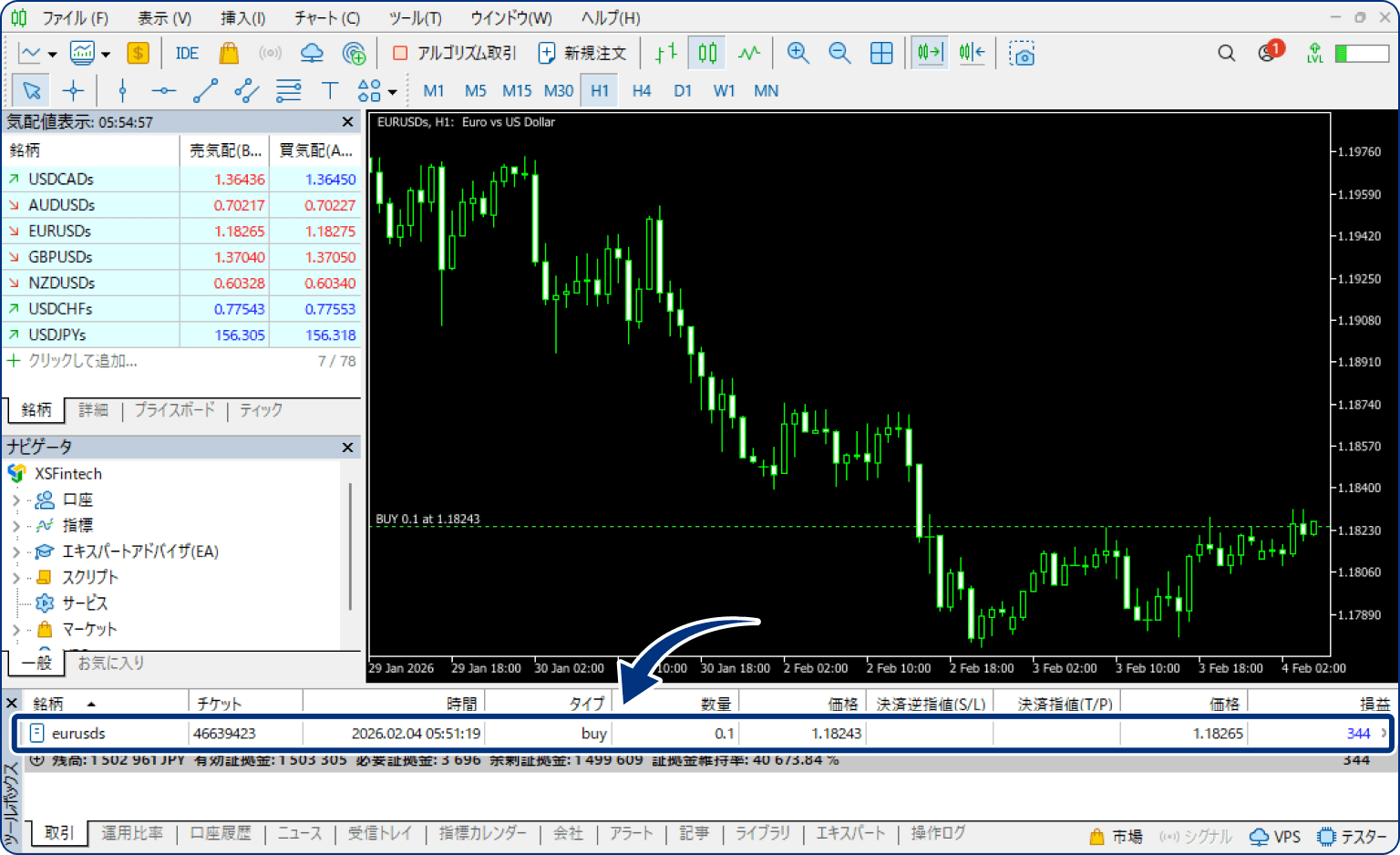Screen dimensions: 1400x855
Task: Select the text label tool
Action: pyautogui.click(x=329, y=90)
